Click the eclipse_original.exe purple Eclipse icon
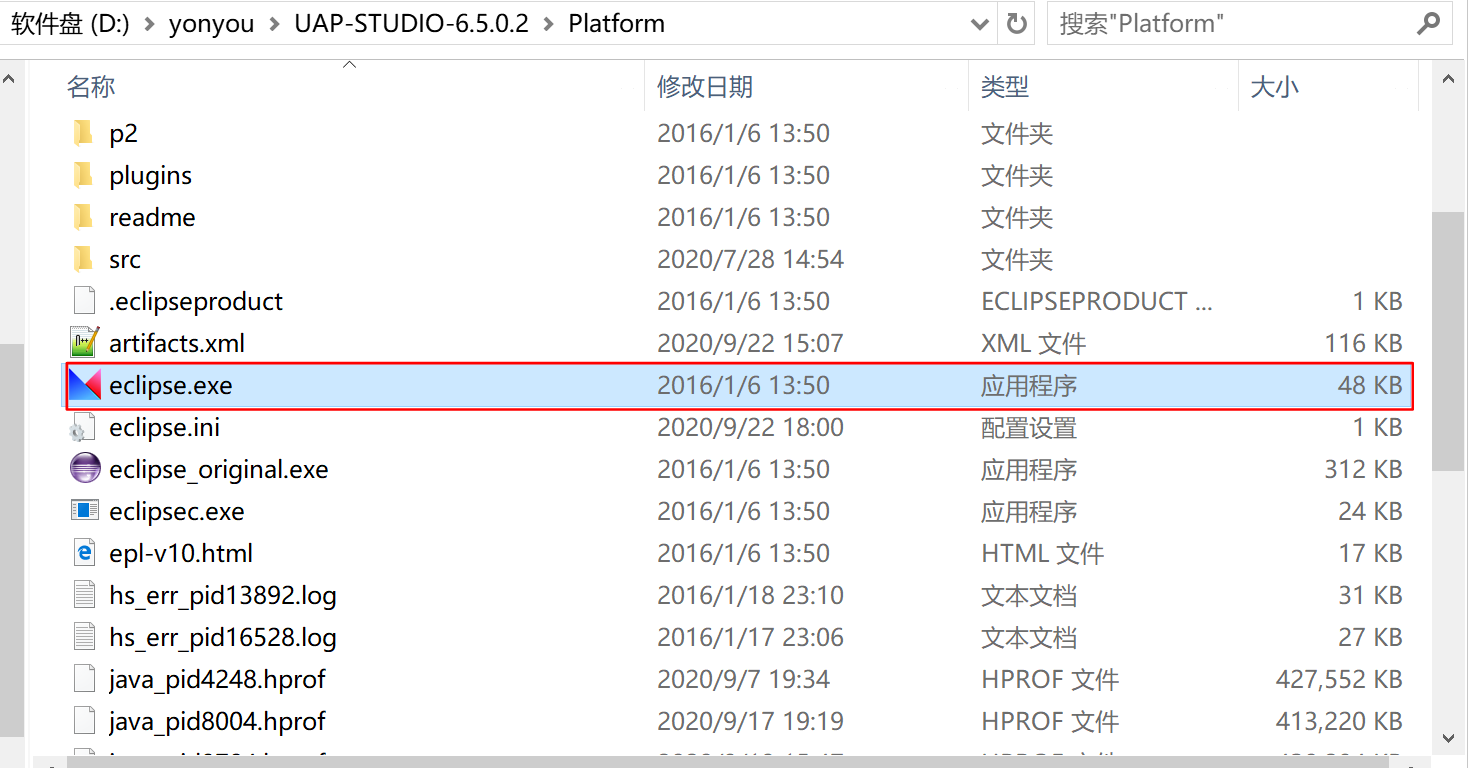Screen dimensions: 1468x768 [85, 469]
